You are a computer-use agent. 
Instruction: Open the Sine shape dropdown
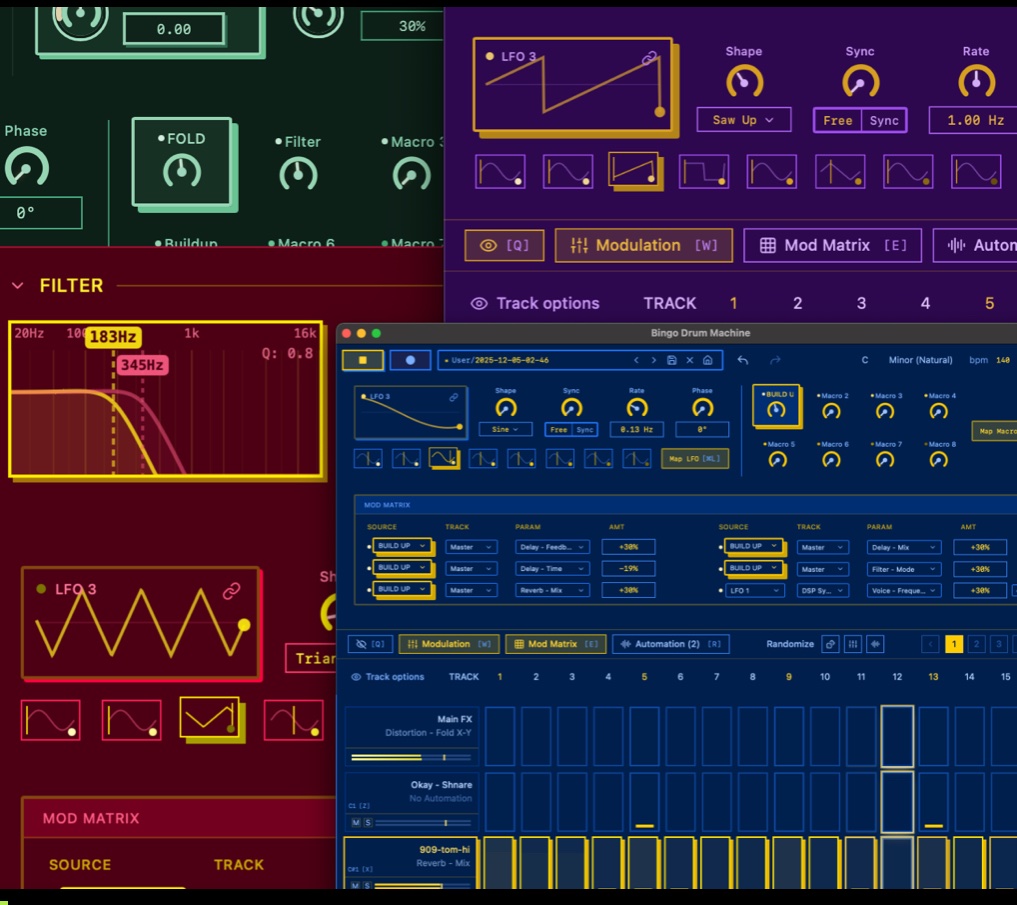pos(505,429)
